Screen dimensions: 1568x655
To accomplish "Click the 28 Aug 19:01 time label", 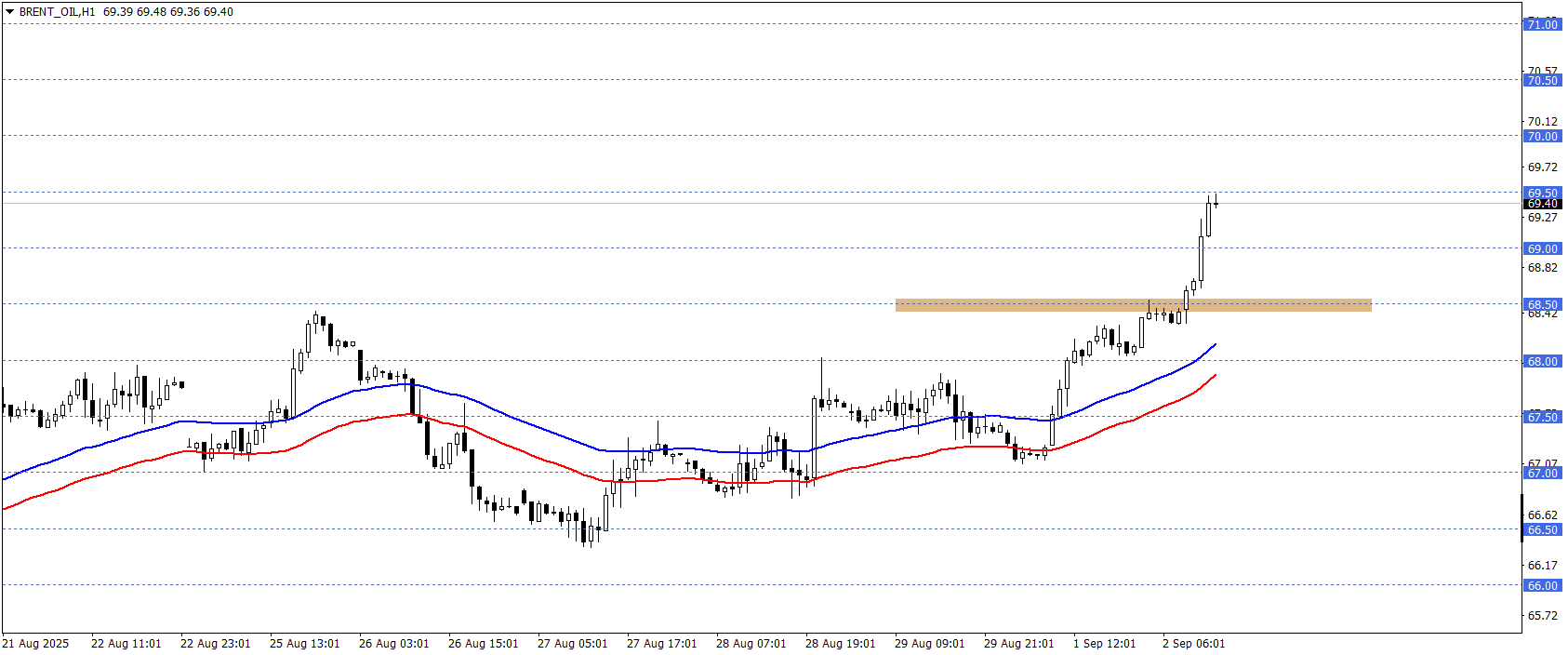I will pyautogui.click(x=840, y=644).
